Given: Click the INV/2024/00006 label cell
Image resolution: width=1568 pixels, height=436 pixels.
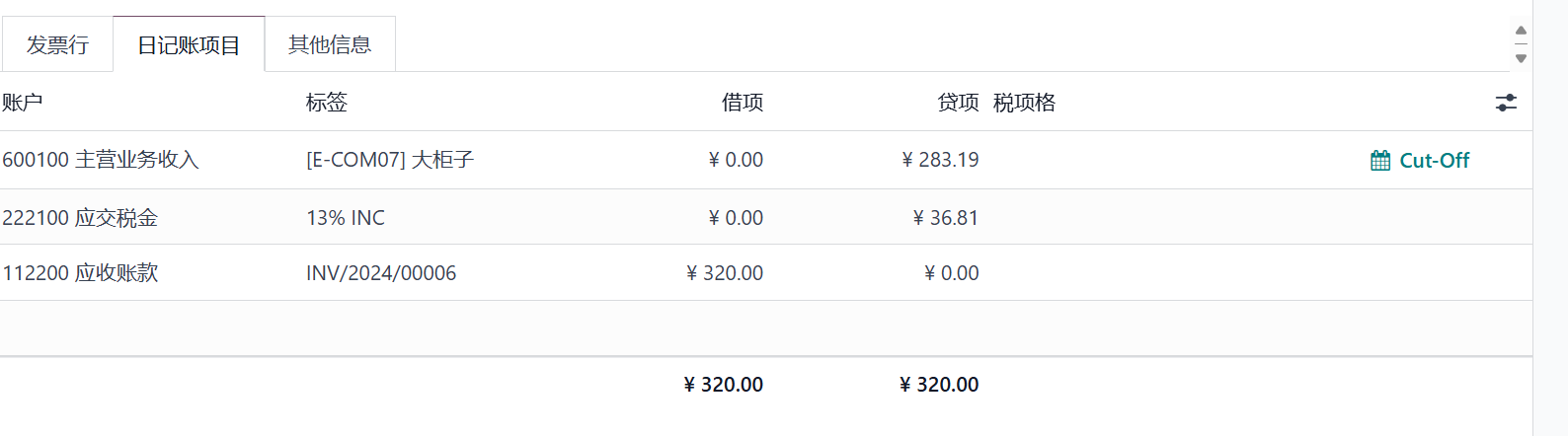Looking at the screenshot, I should (x=381, y=273).
